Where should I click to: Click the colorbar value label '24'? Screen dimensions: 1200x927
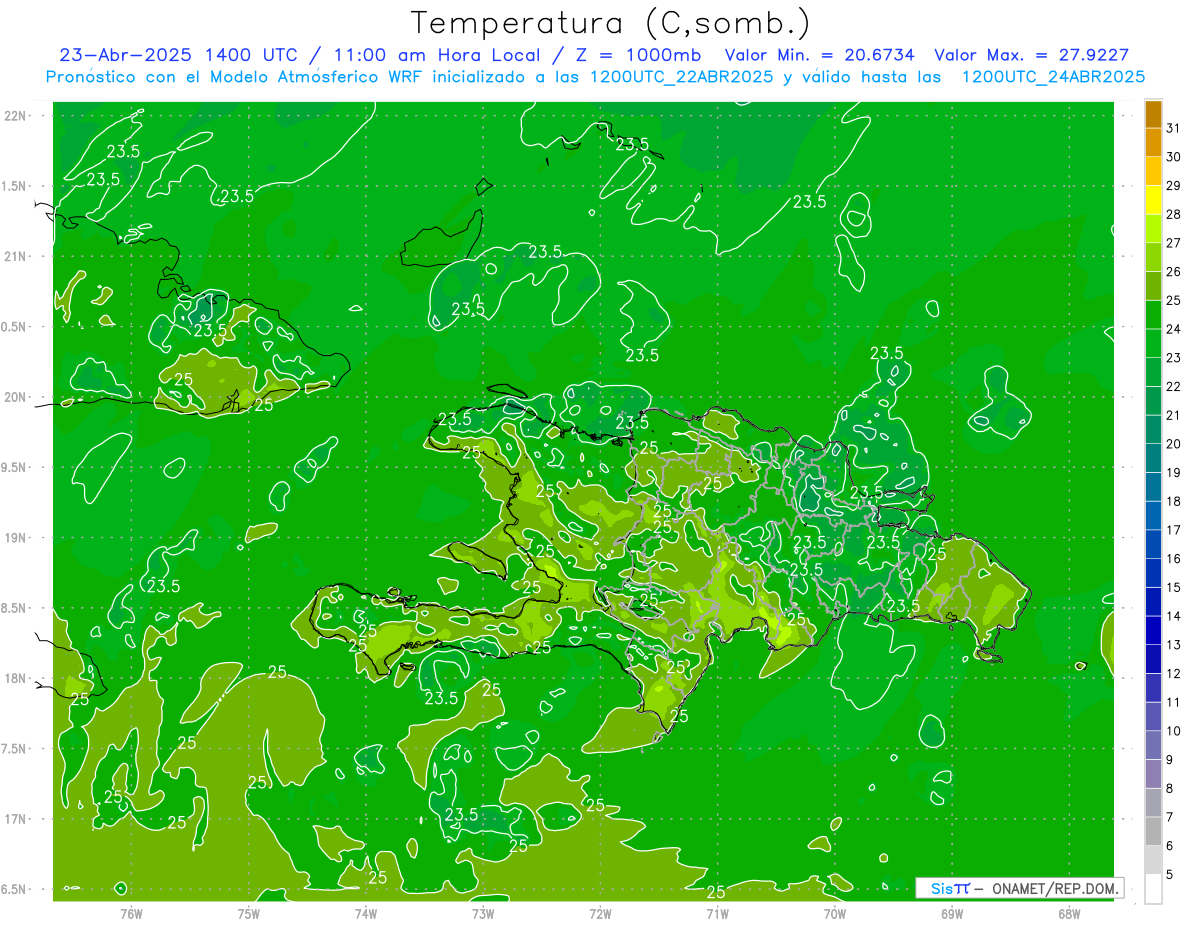[1174, 329]
